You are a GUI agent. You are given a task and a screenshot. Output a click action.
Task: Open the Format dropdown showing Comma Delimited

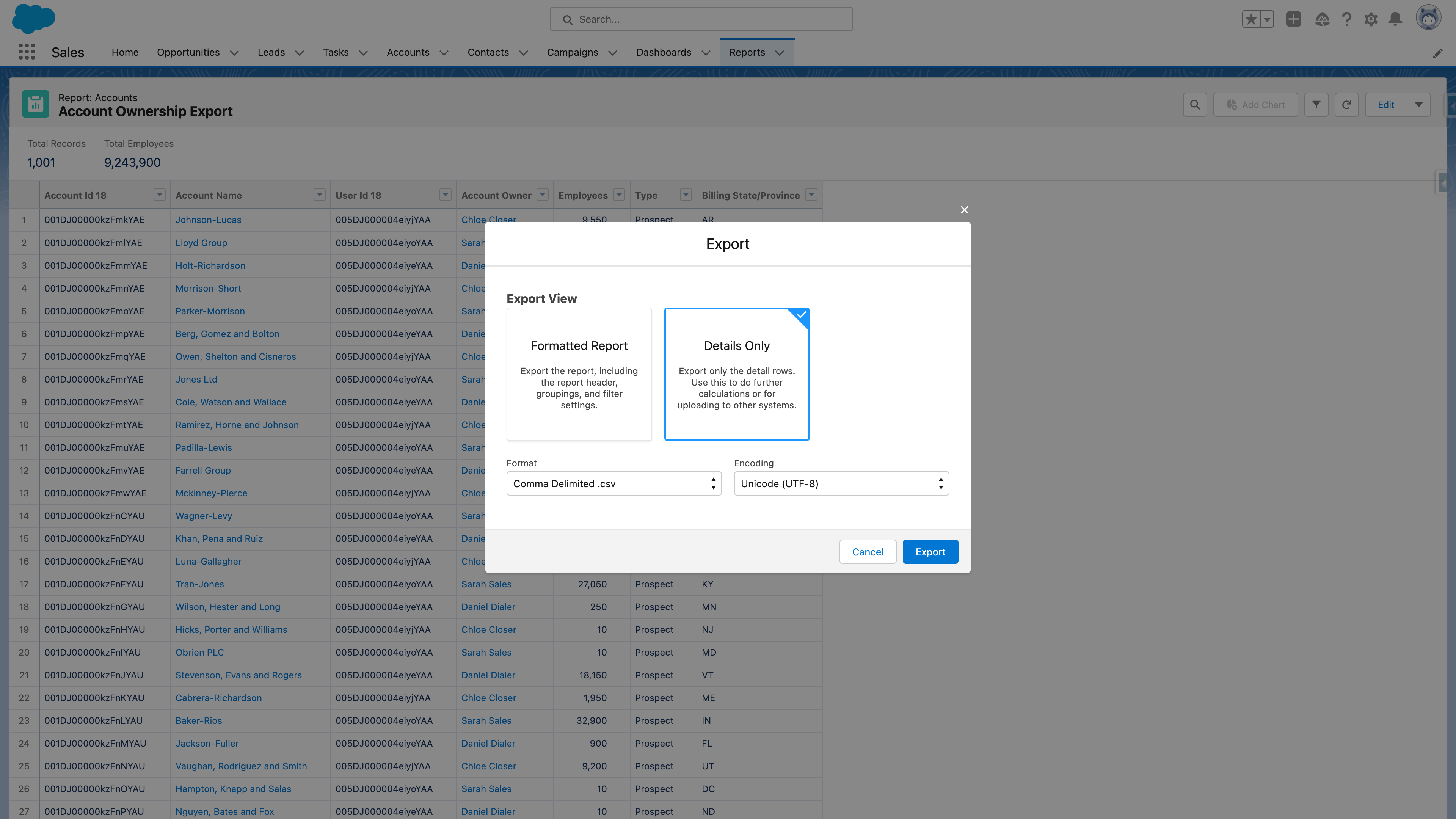[x=614, y=483]
